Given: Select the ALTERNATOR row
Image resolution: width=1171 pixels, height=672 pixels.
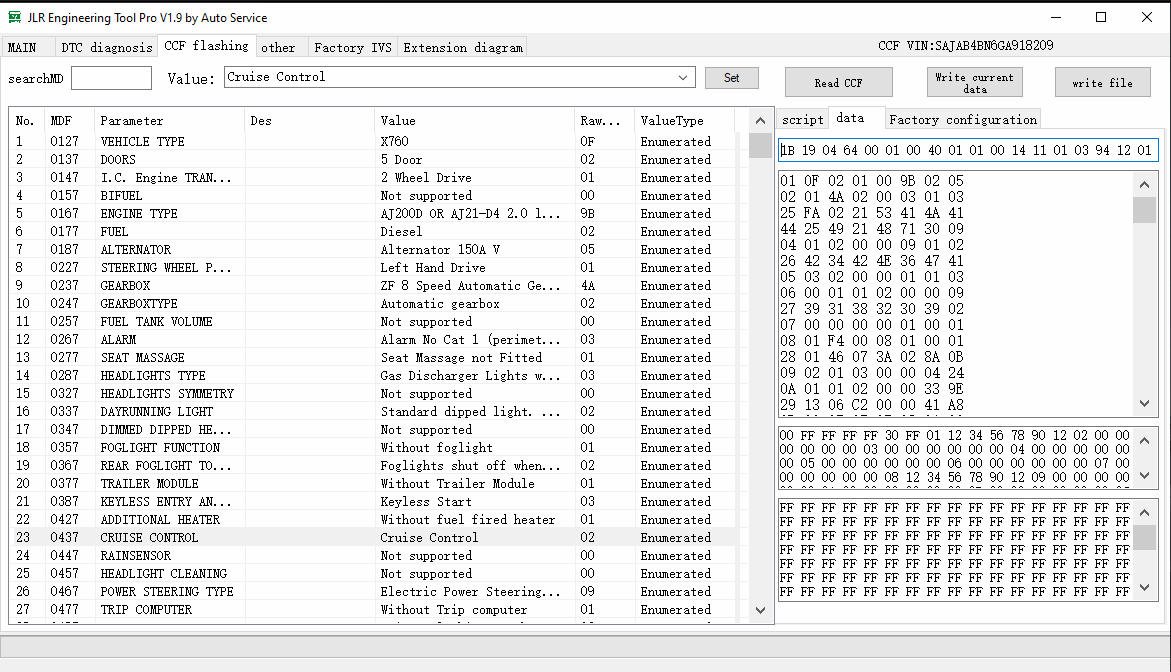Looking at the screenshot, I should (x=373, y=249).
